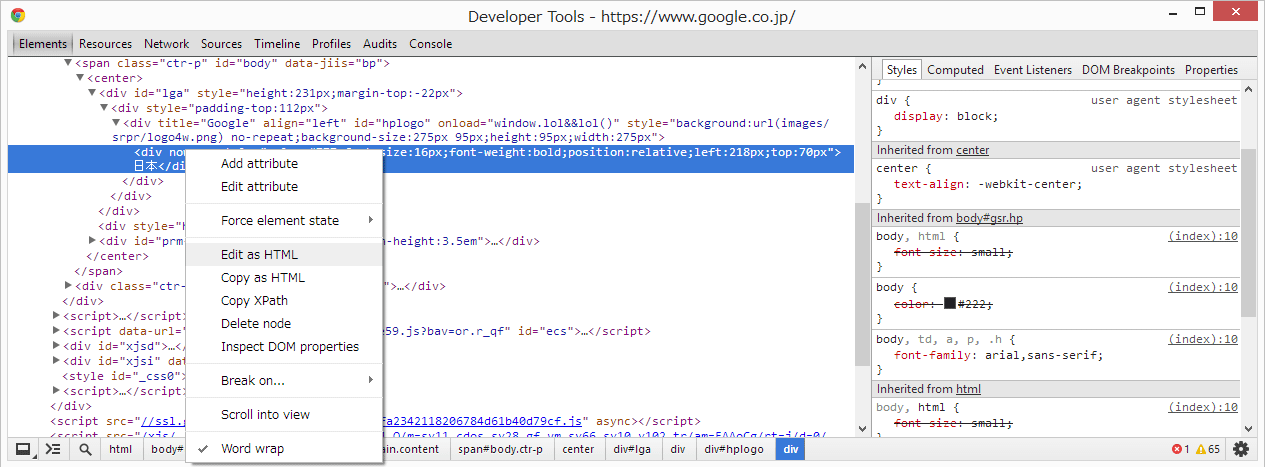The image size is (1265, 468).
Task: Open the Console panel tab
Action: 430,44
